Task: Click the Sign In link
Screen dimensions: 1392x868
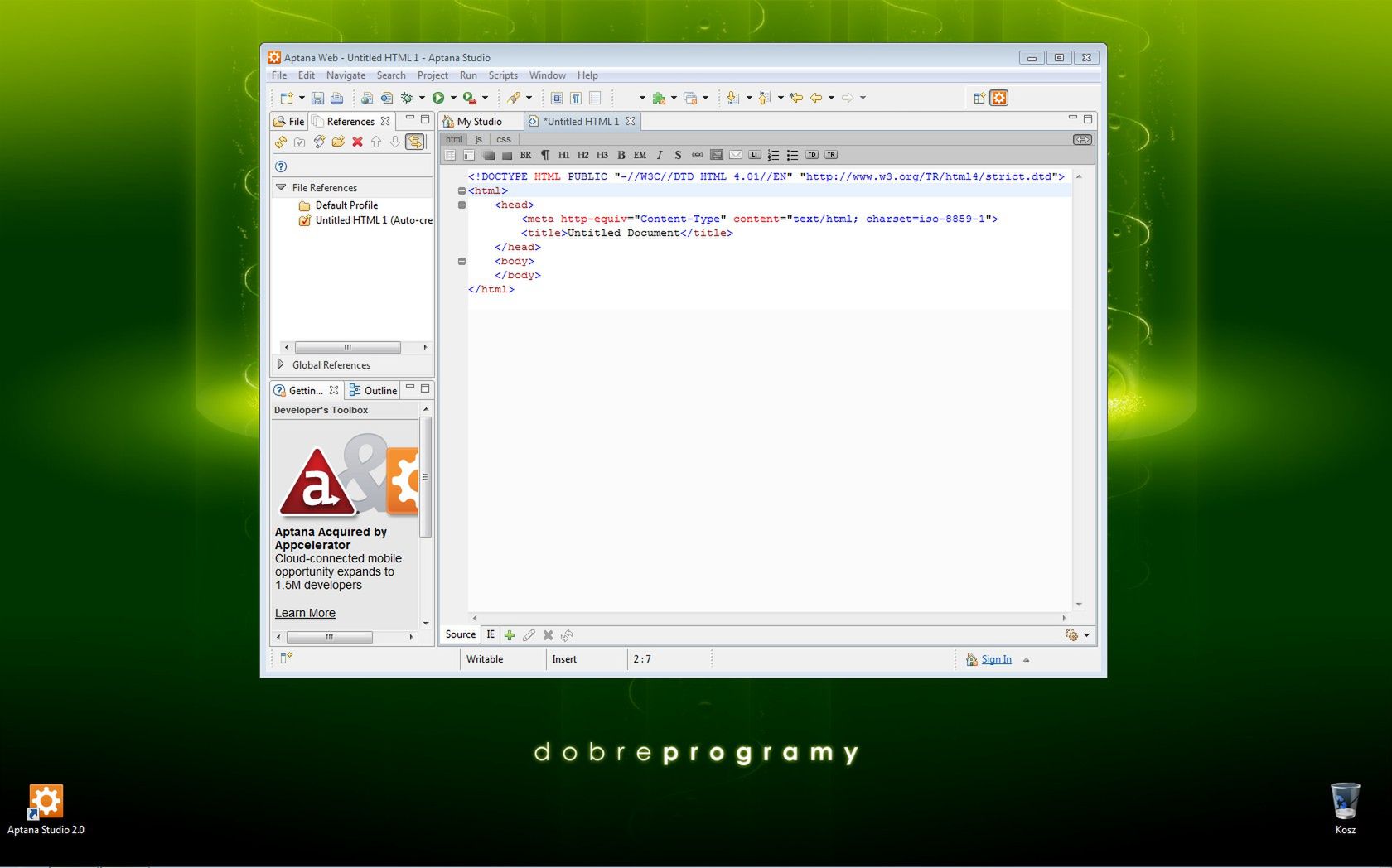Action: click(x=996, y=659)
